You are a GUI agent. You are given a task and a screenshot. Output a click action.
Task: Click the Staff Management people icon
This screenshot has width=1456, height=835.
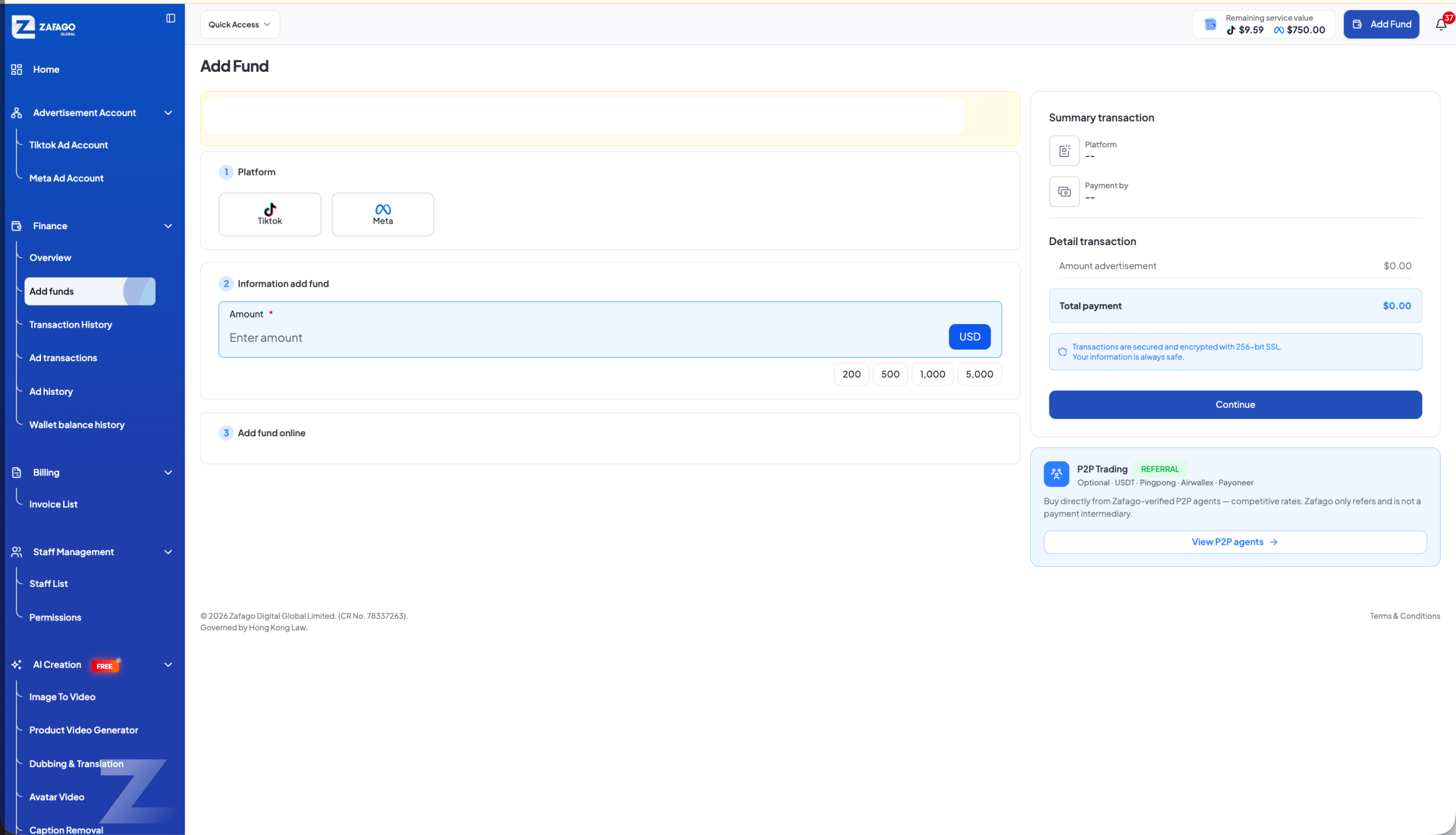16,552
